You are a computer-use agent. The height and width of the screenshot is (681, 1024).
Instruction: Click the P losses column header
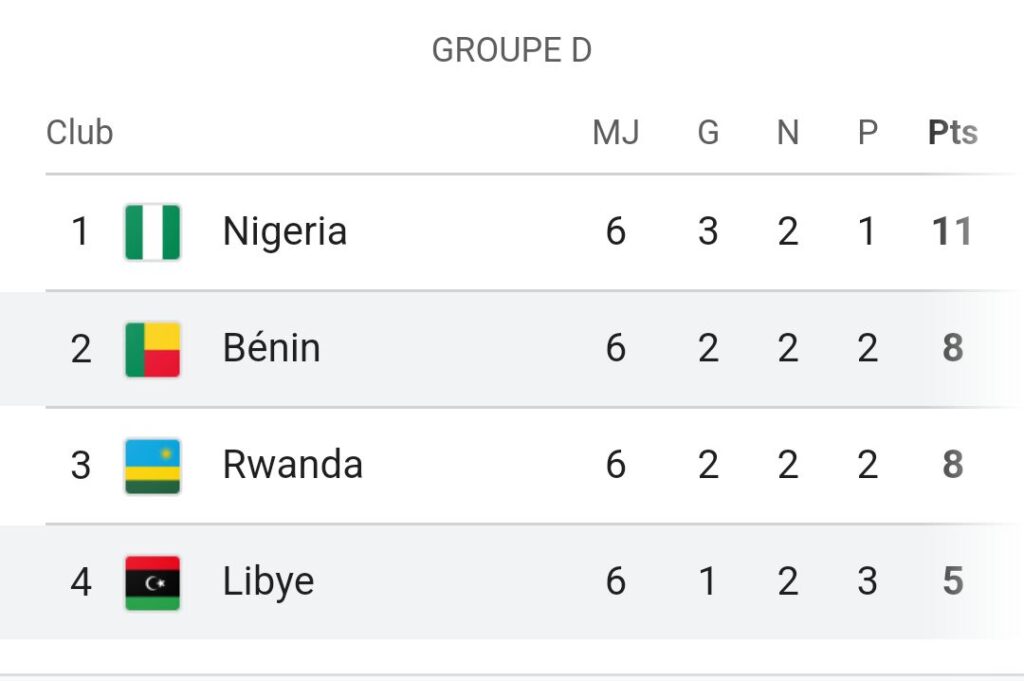867,133
